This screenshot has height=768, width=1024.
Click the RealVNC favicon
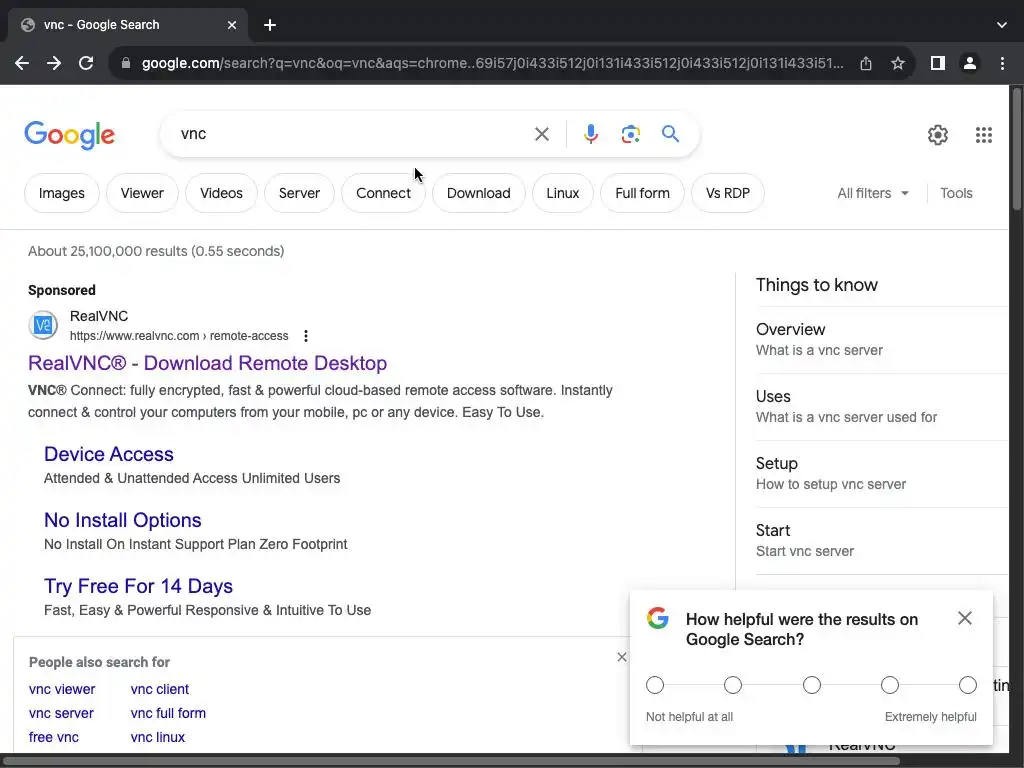43,325
